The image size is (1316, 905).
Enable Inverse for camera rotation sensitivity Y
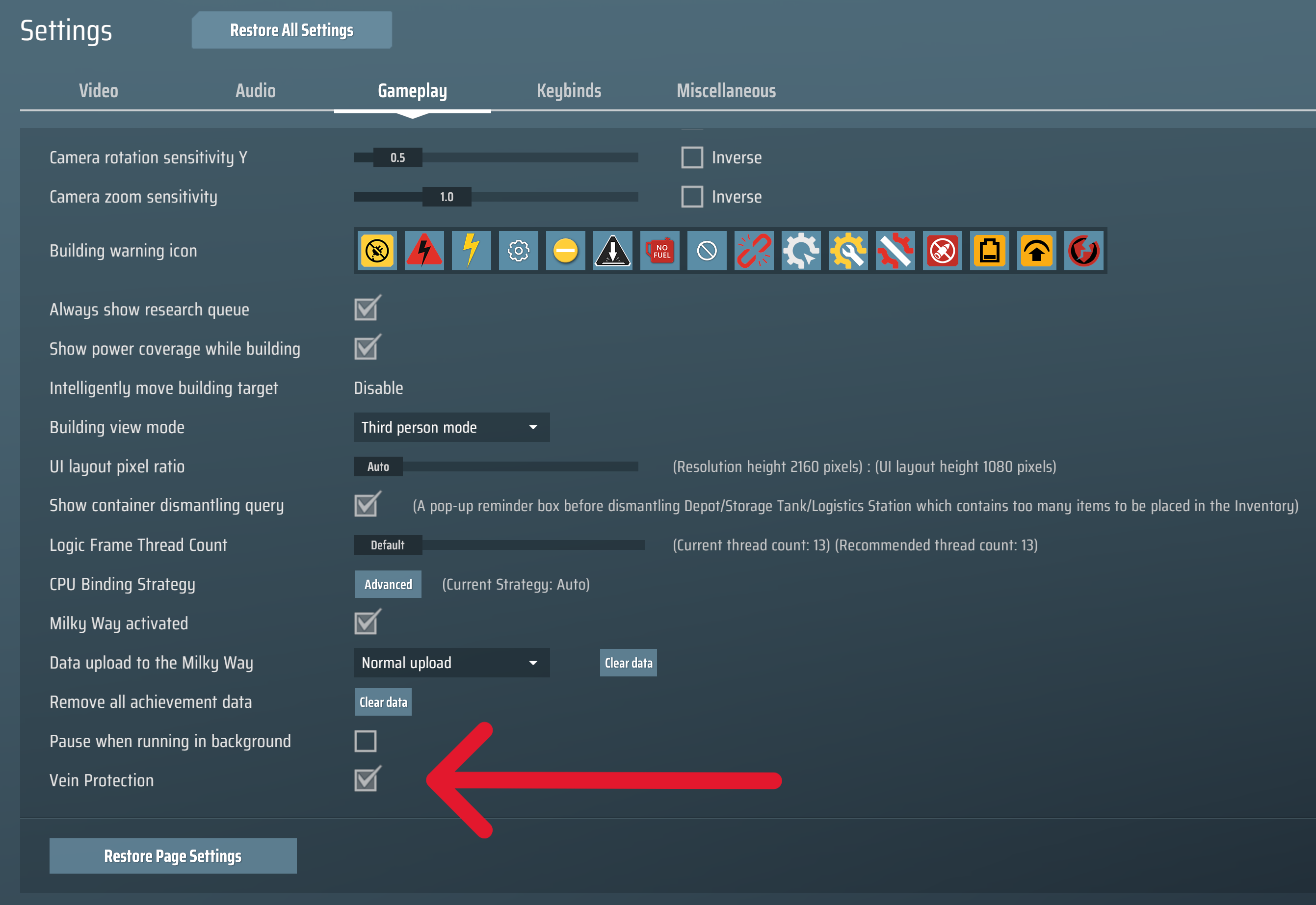pyautogui.click(x=692, y=157)
